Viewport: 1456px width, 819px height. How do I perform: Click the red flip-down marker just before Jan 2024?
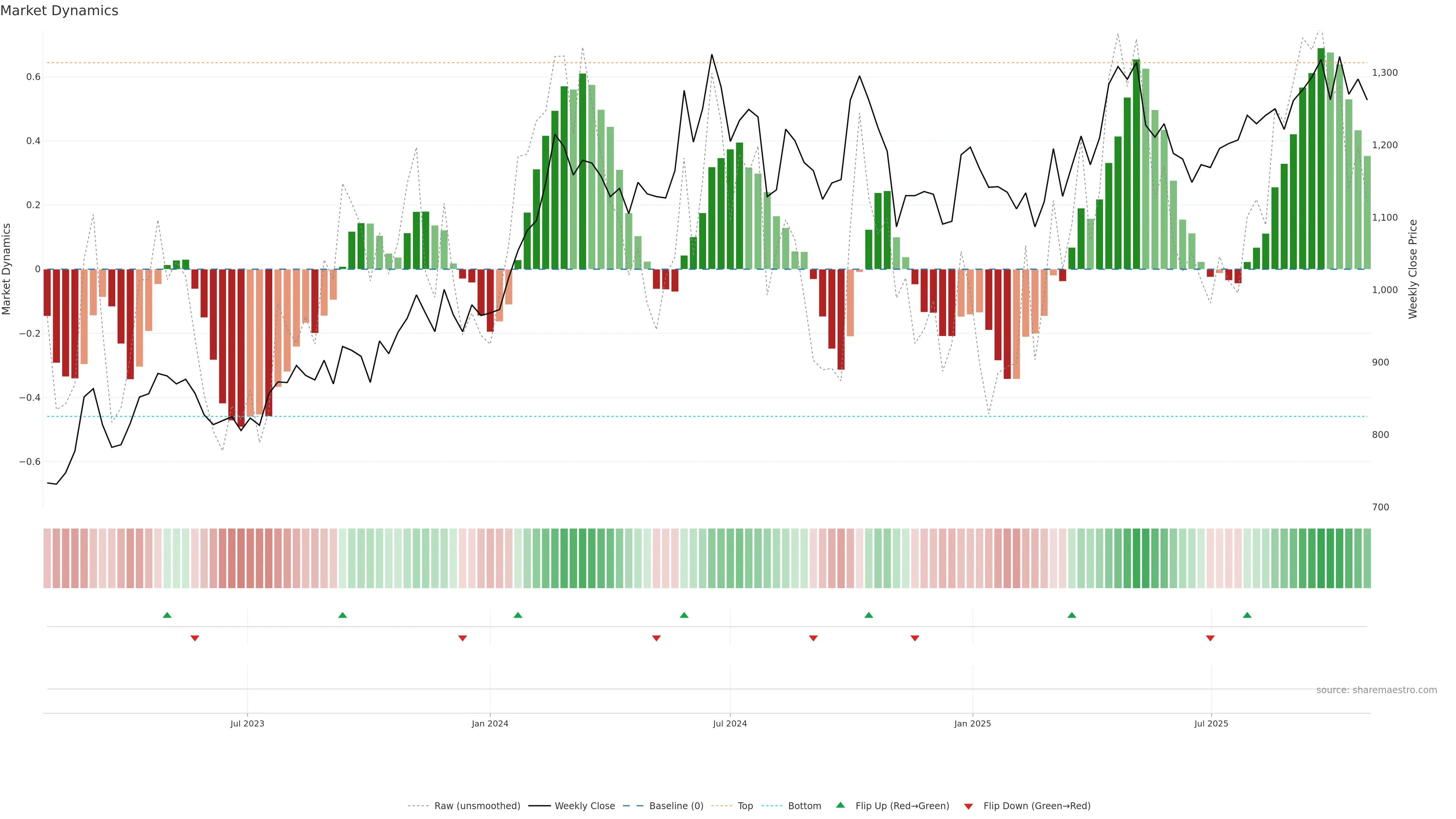(462, 638)
